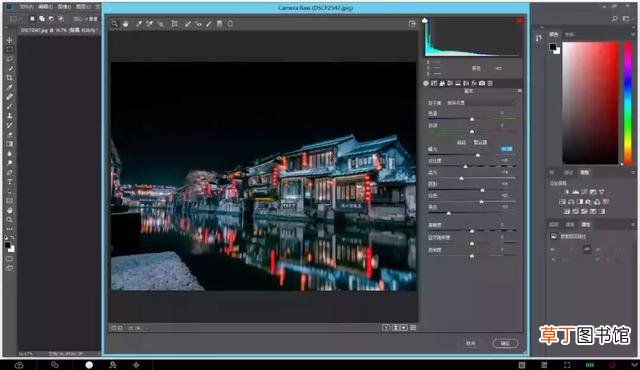Select the Graduated Filter tool
The image size is (640, 370).
(x=220, y=24)
